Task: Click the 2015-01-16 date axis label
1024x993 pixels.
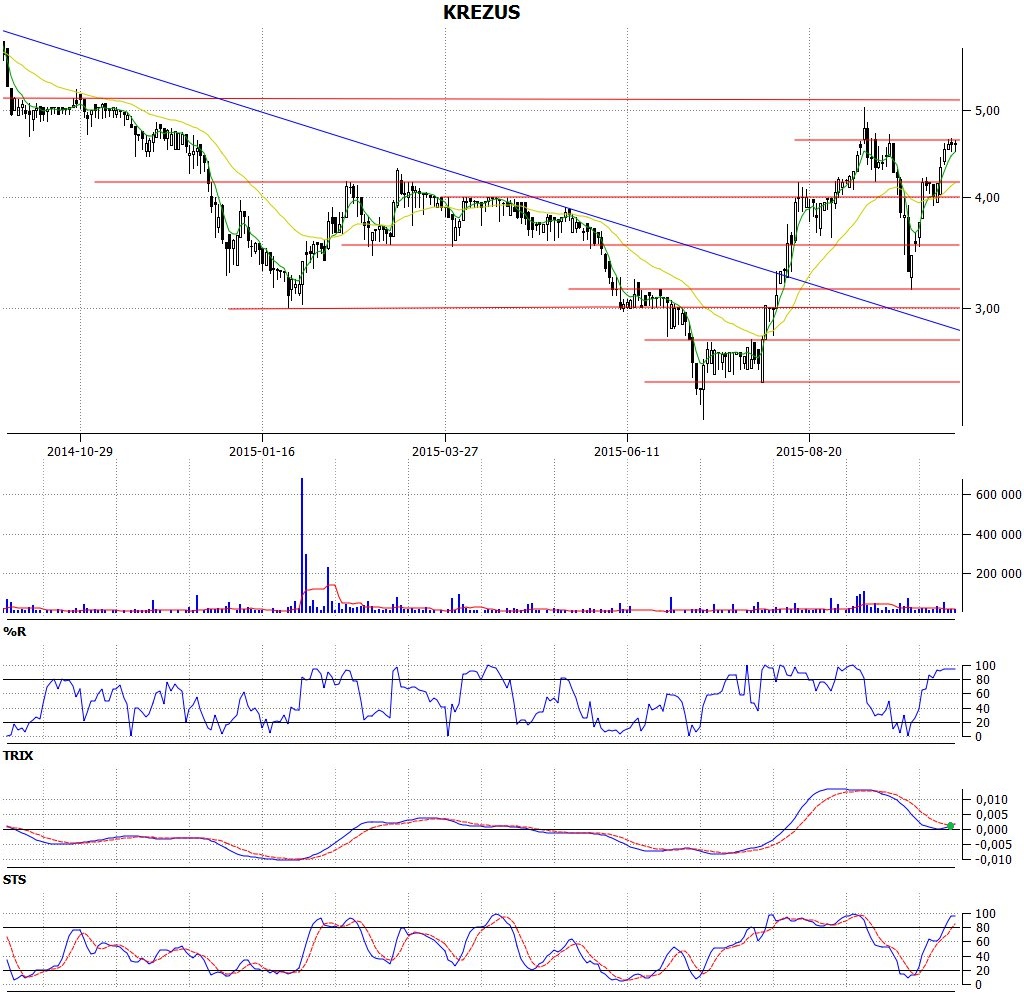Action: 262,451
